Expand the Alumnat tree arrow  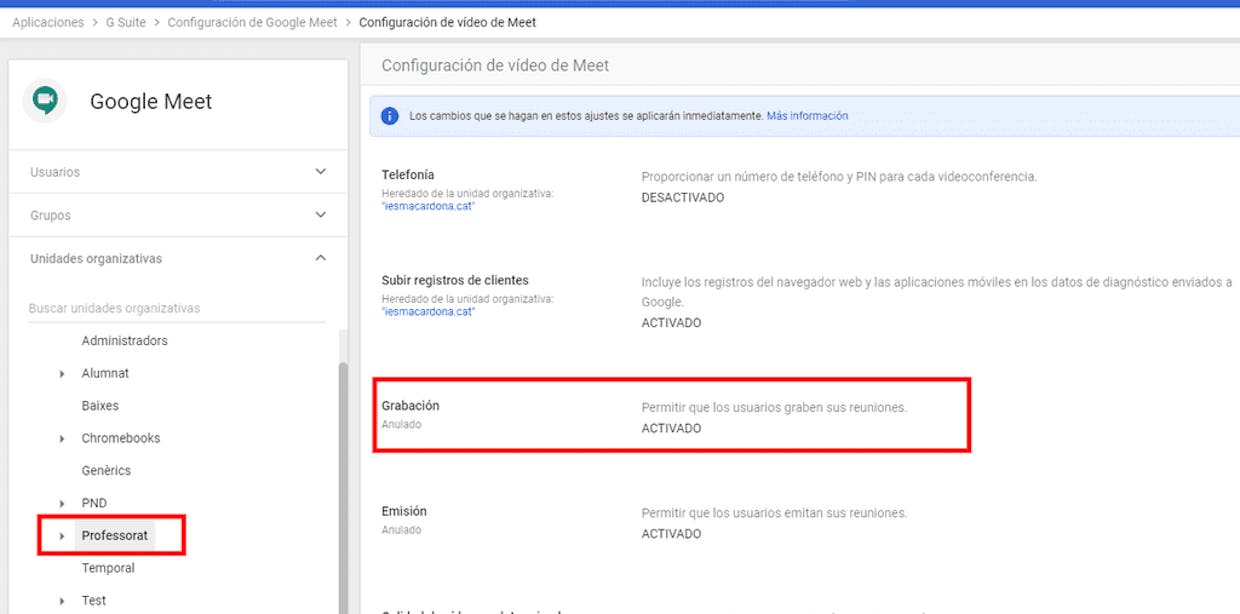[62, 374]
